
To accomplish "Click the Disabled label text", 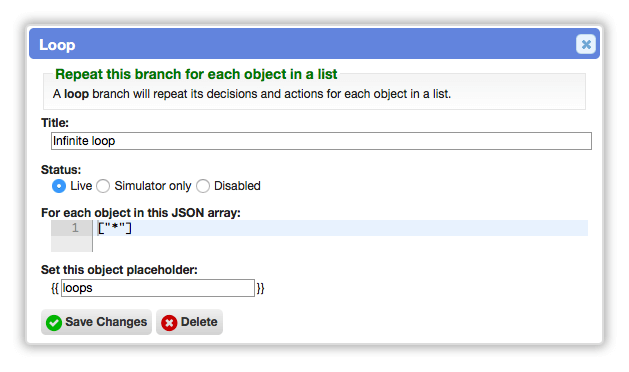I will (237, 186).
